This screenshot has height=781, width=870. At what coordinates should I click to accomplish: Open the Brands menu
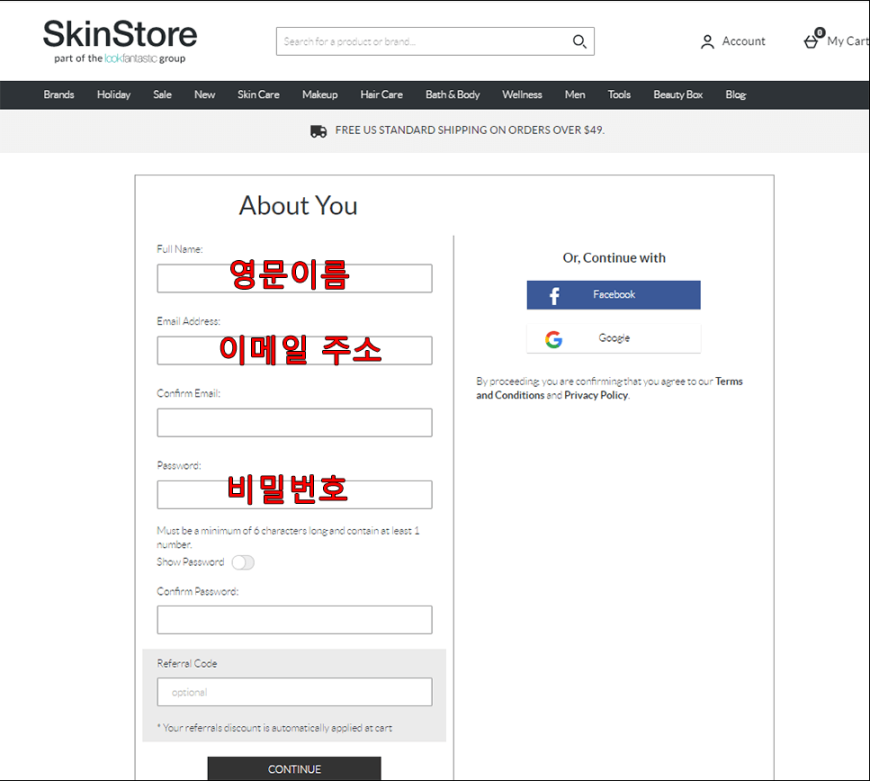[59, 95]
